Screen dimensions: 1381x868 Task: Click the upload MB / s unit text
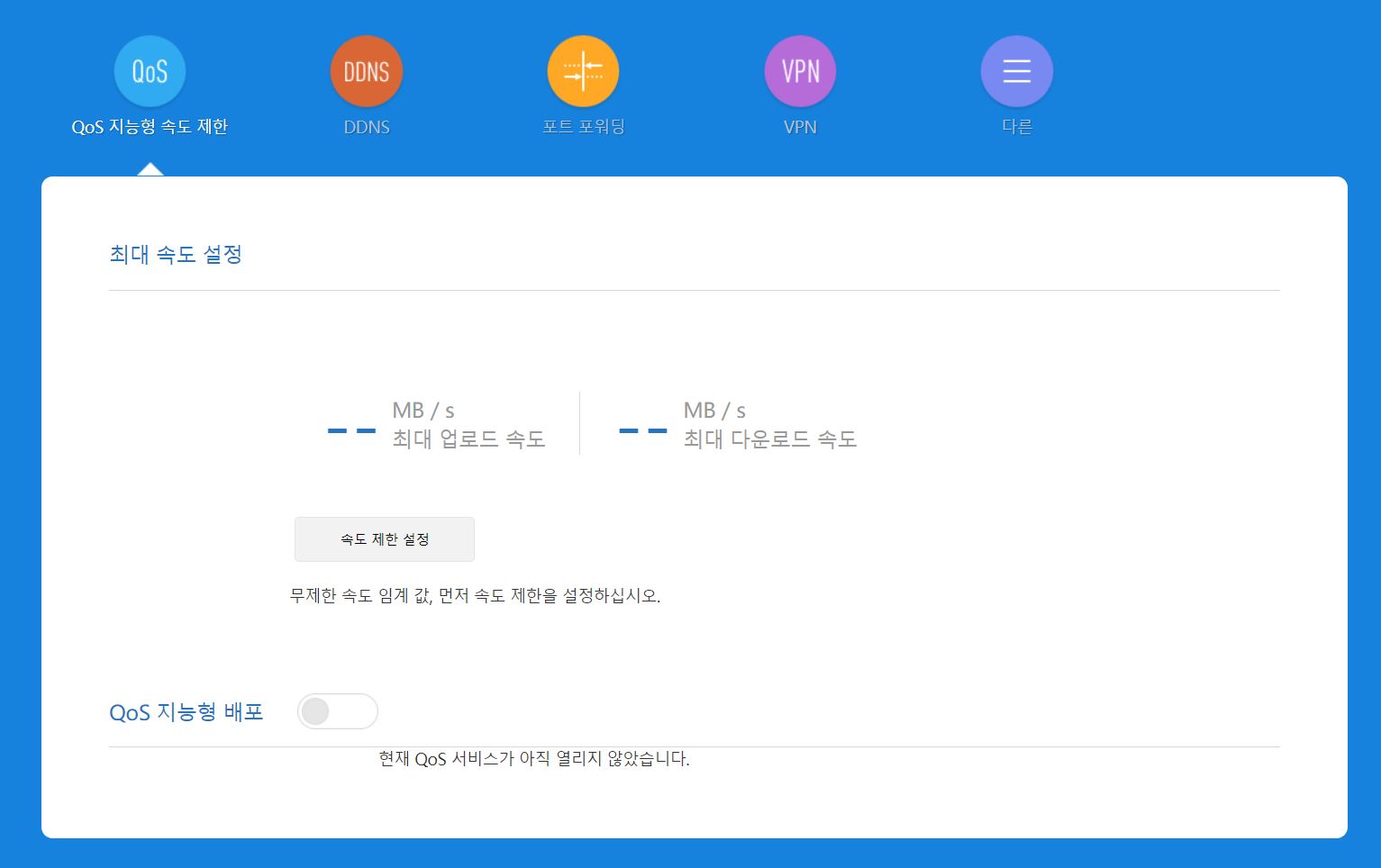423,411
